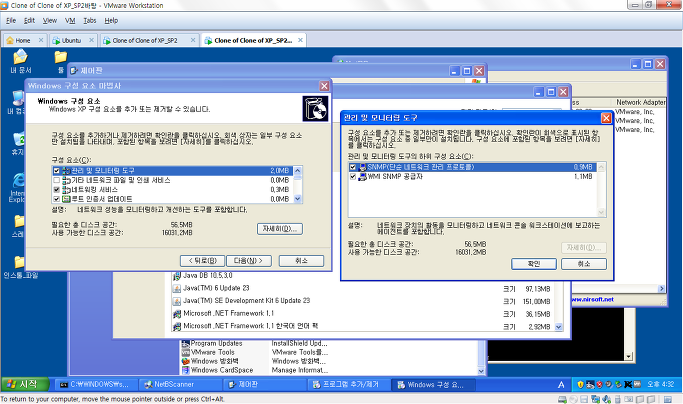The width and height of the screenshot is (683, 404).
Task: Click the Java DB 10.5.3.0 program icon
Action: [177, 276]
